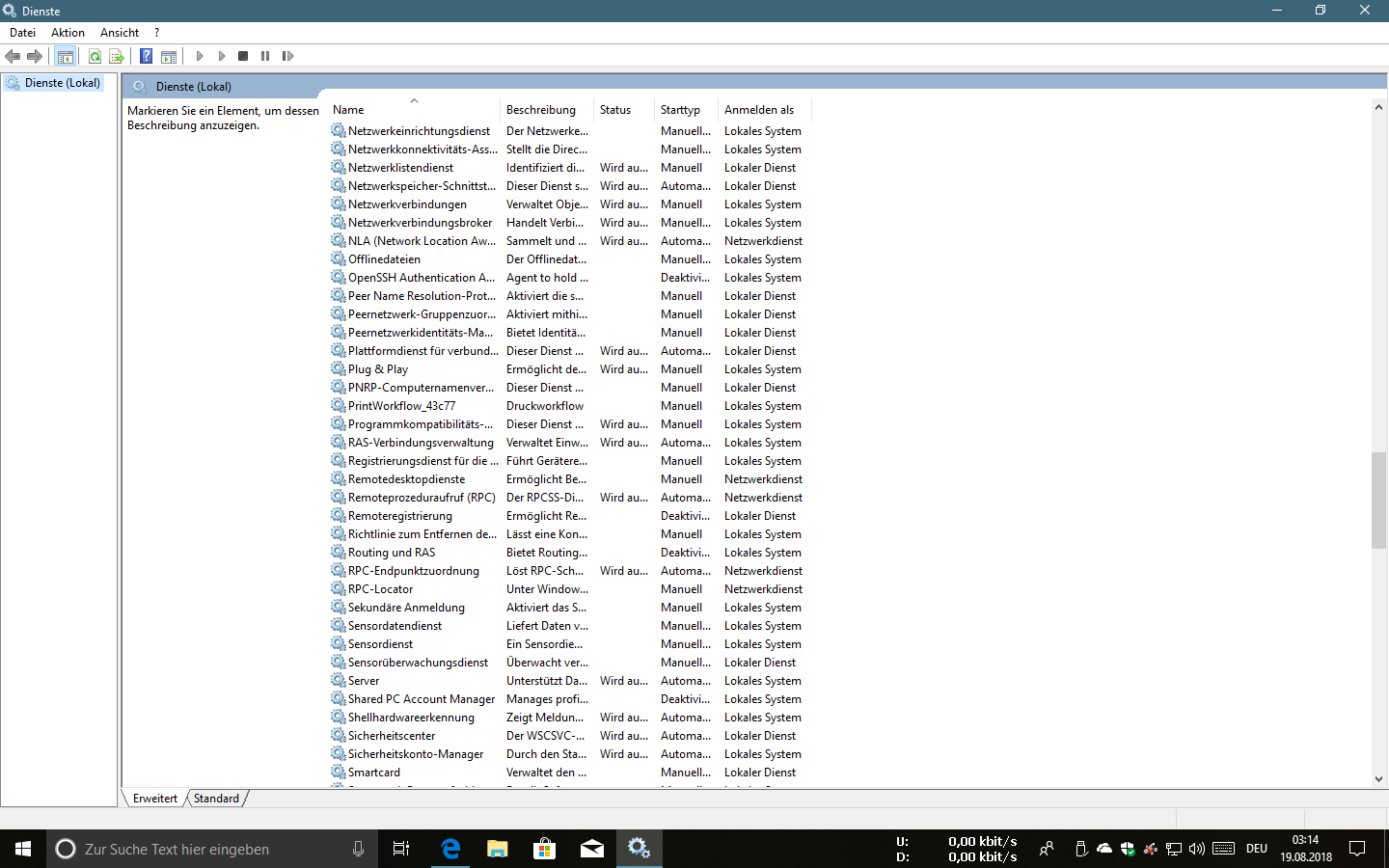
Task: Switch to the Standard tab
Action: (x=216, y=799)
